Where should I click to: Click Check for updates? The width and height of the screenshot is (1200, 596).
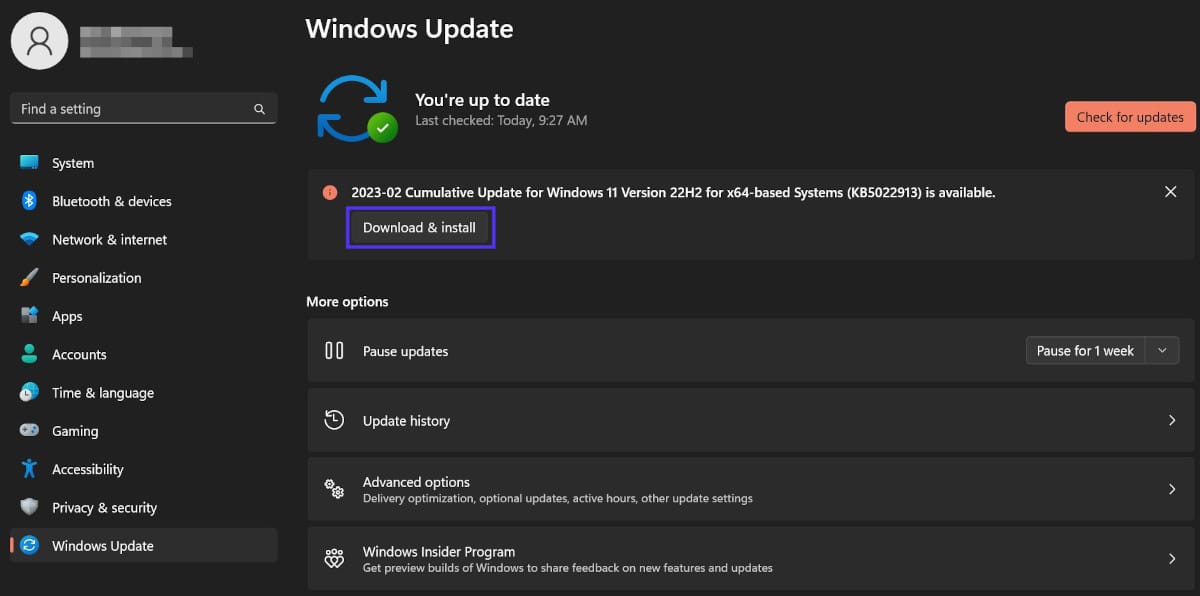pyautogui.click(x=1129, y=116)
